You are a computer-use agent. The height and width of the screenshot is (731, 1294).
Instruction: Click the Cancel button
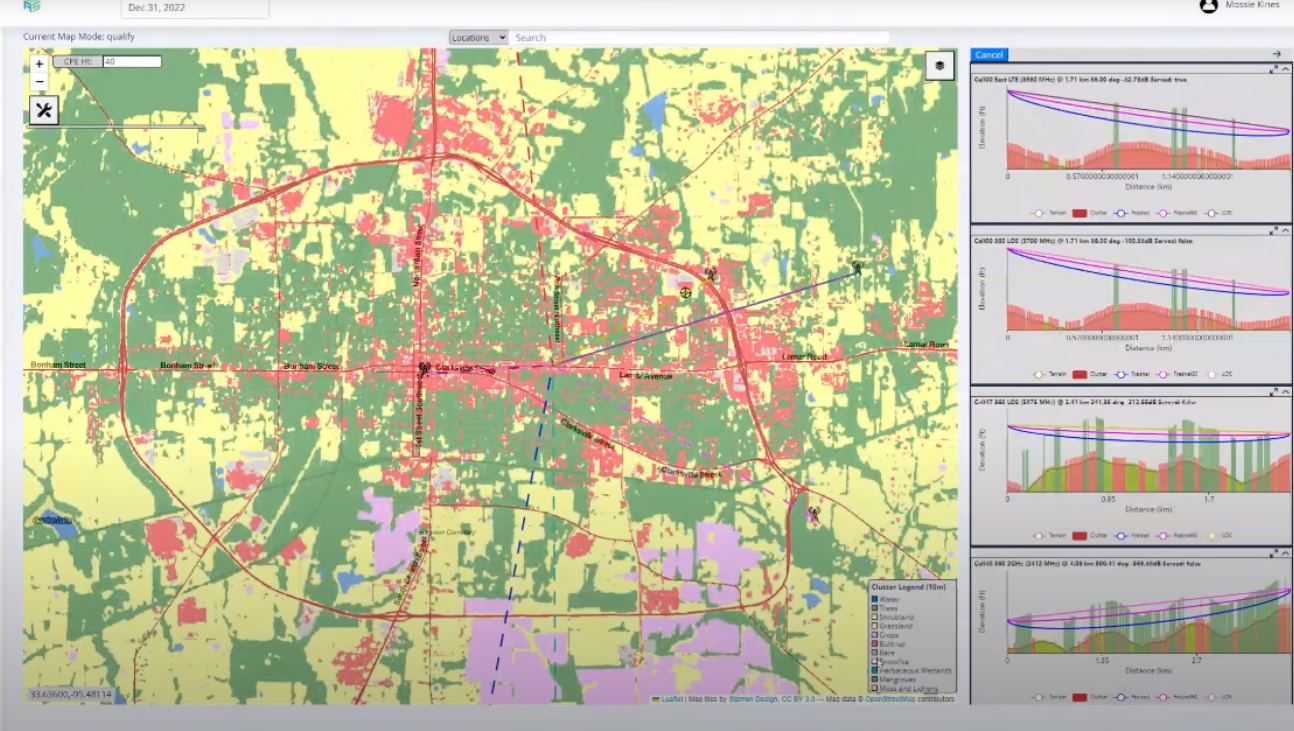(989, 55)
